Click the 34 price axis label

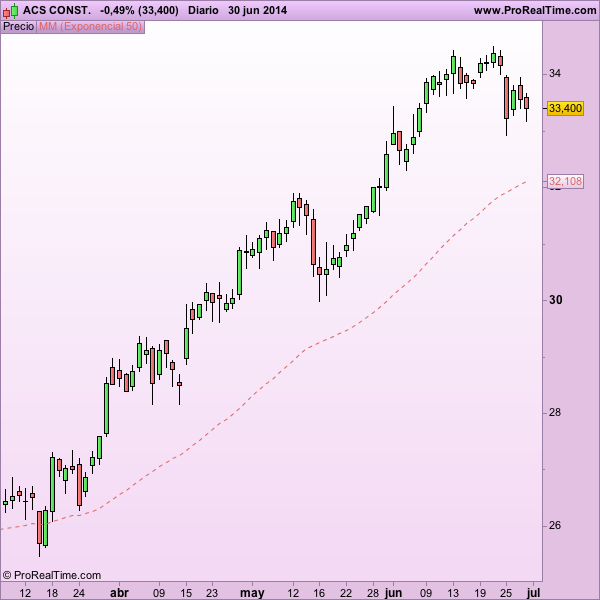coord(555,73)
